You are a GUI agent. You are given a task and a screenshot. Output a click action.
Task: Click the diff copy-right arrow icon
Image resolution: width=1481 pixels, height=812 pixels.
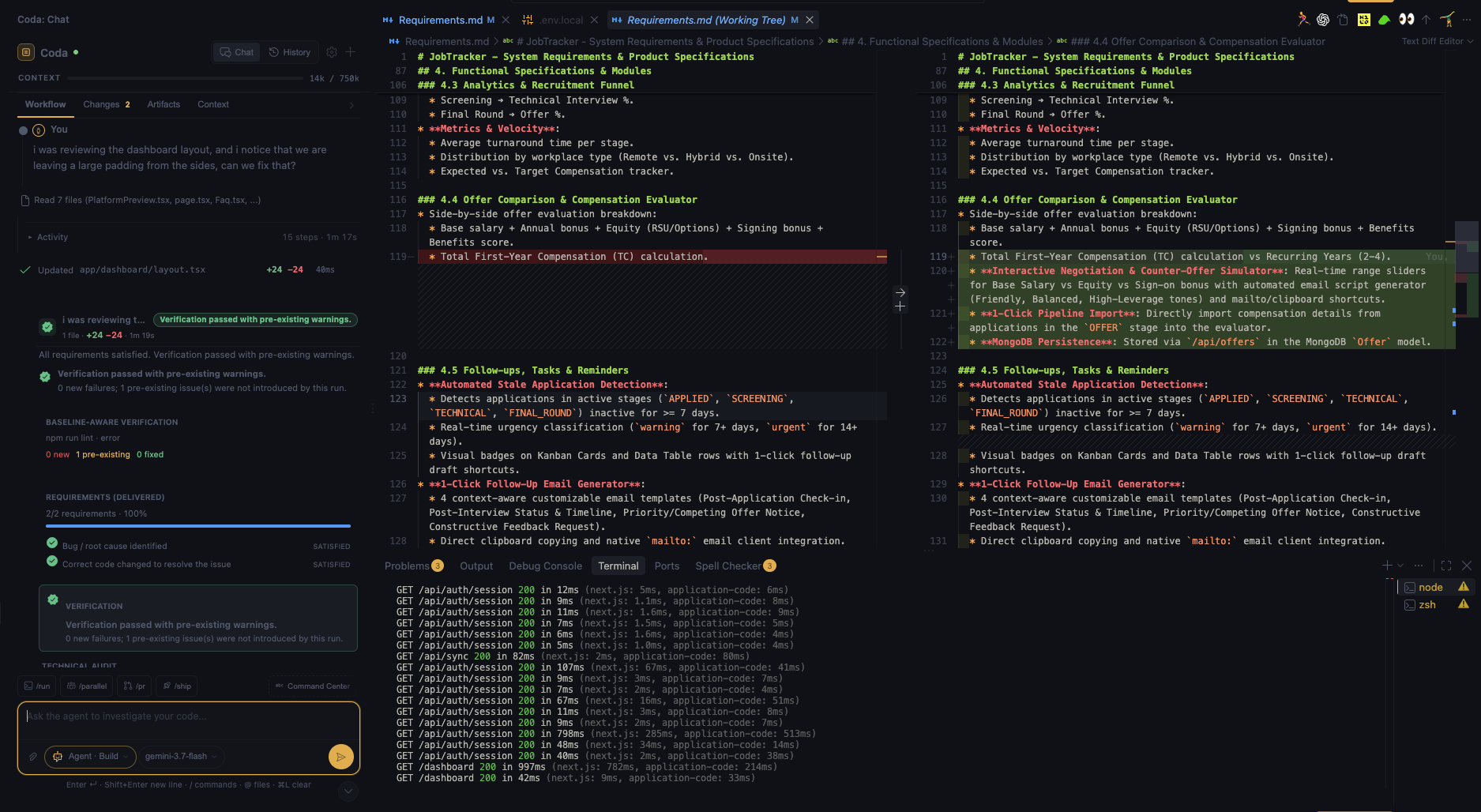[900, 292]
